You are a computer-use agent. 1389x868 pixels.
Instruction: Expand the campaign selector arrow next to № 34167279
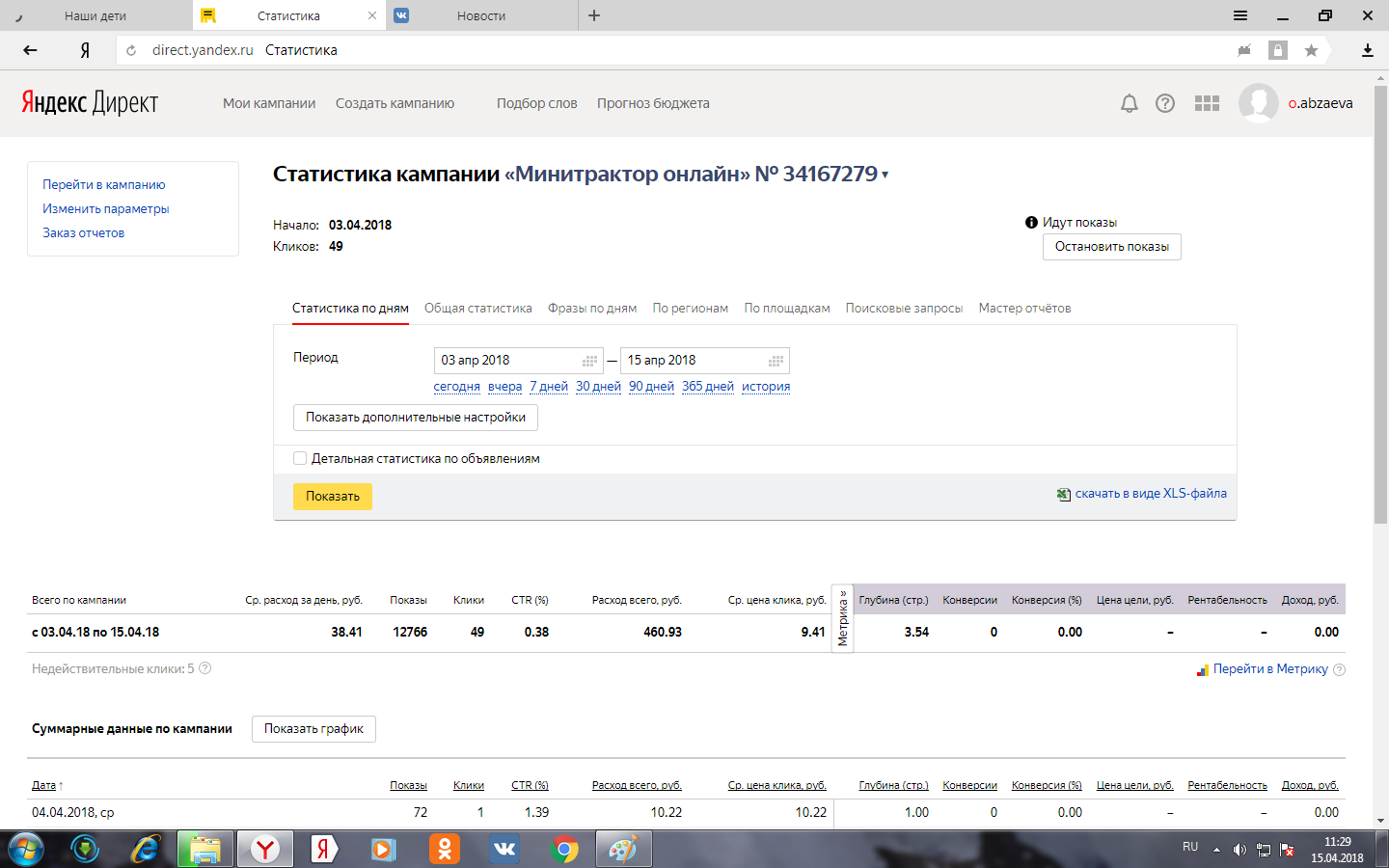(x=885, y=176)
